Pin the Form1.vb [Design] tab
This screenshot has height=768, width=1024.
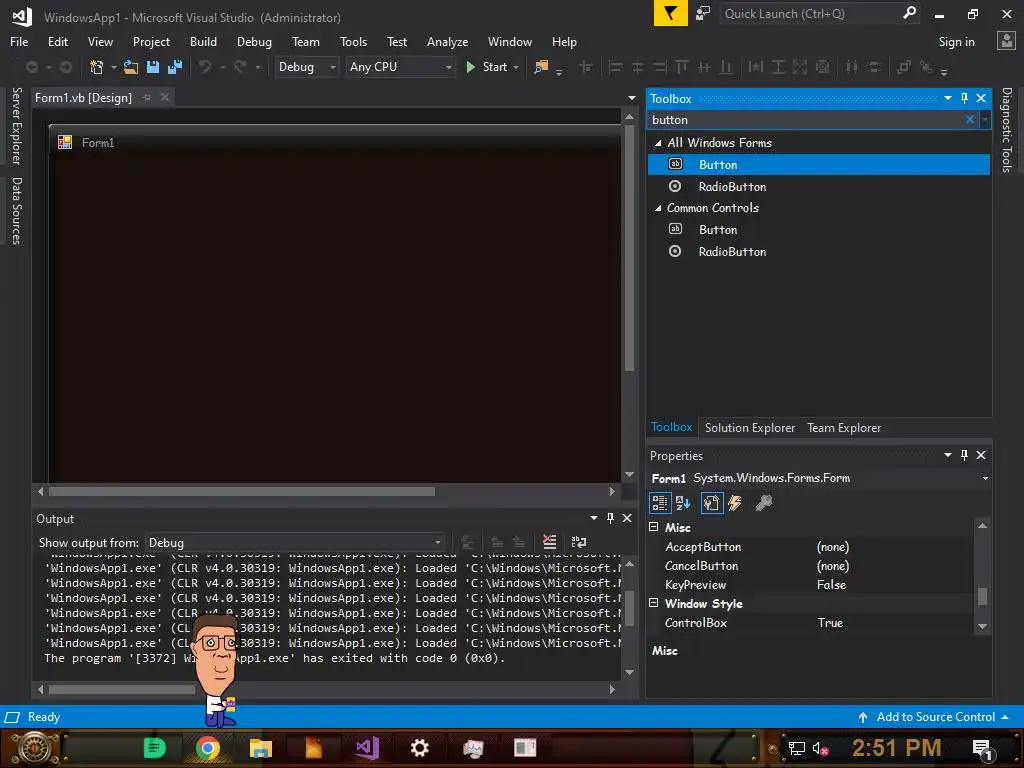[x=147, y=97]
